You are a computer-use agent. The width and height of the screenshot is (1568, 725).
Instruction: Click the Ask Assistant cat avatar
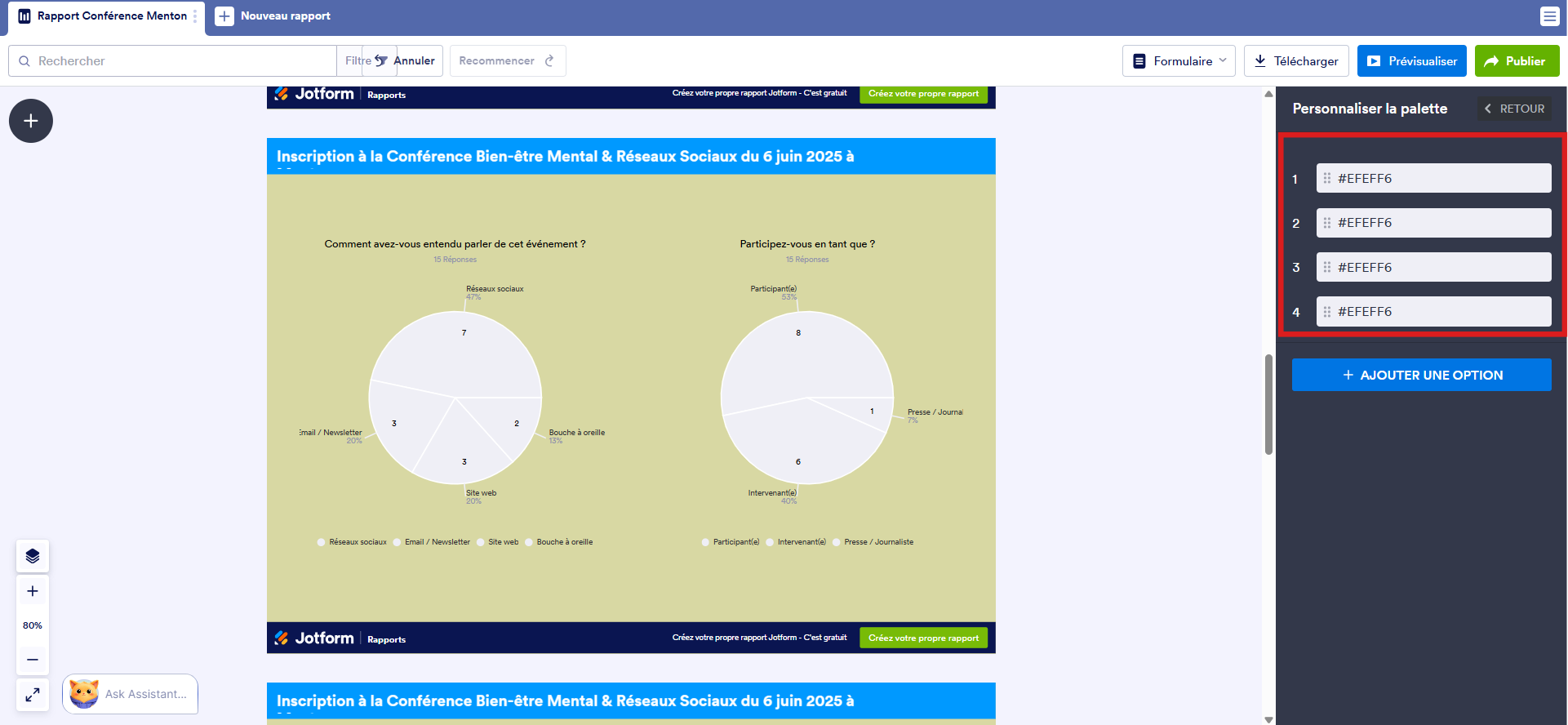(x=83, y=694)
